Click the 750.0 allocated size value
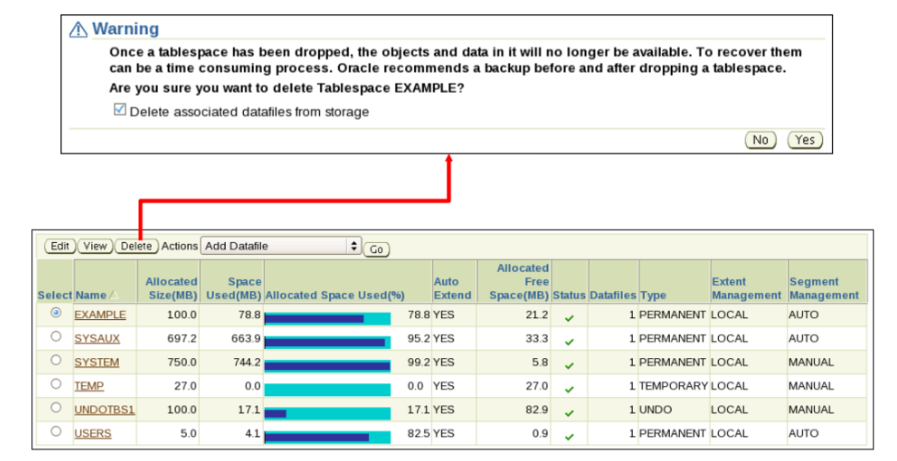Screen dimensions: 897x461 (182, 362)
